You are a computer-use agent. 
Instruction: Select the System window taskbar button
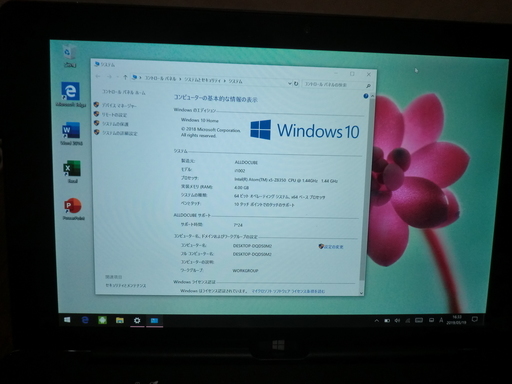click(x=154, y=321)
